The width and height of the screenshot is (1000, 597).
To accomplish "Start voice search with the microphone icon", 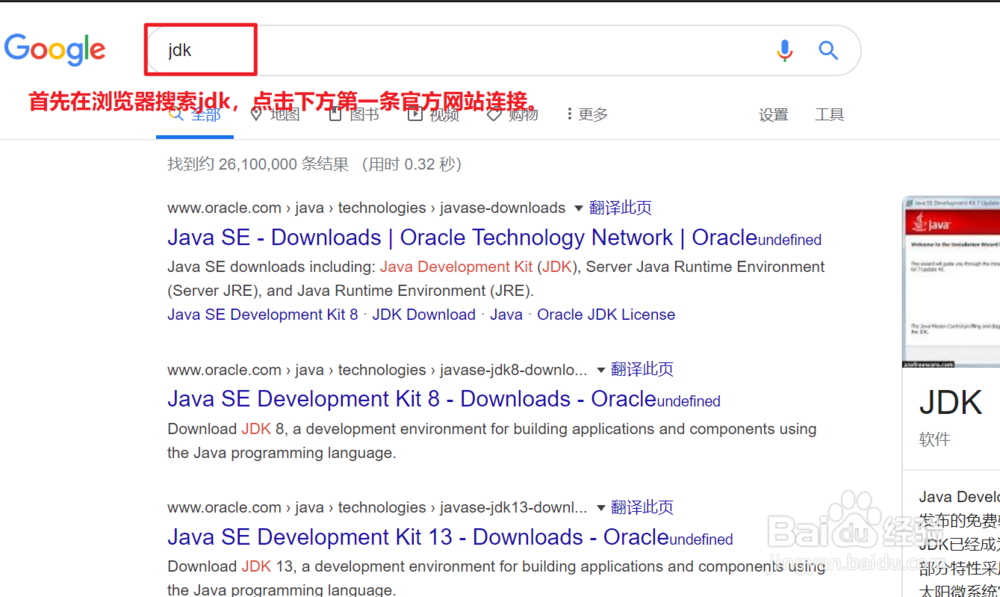I will point(784,50).
